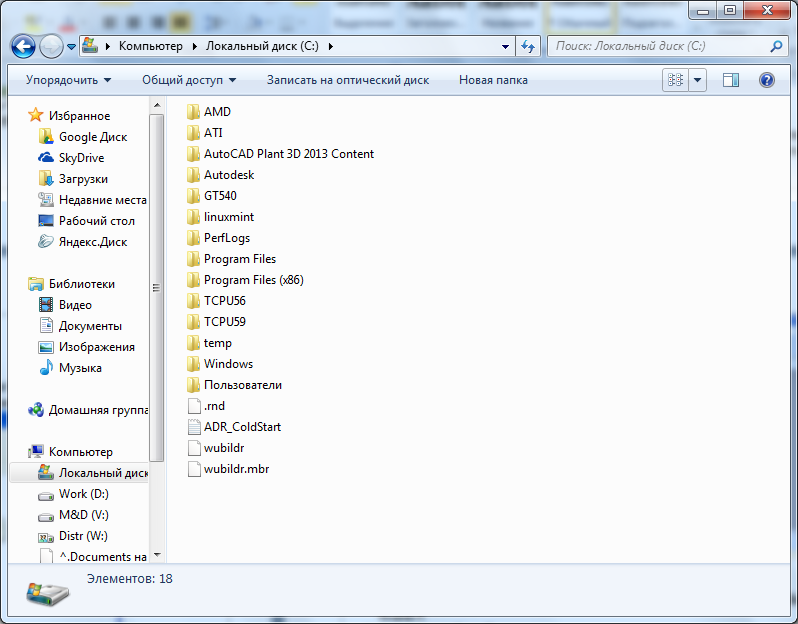The height and width of the screenshot is (624, 798).
Task: Go to Рабочий стол
Action: 87,221
